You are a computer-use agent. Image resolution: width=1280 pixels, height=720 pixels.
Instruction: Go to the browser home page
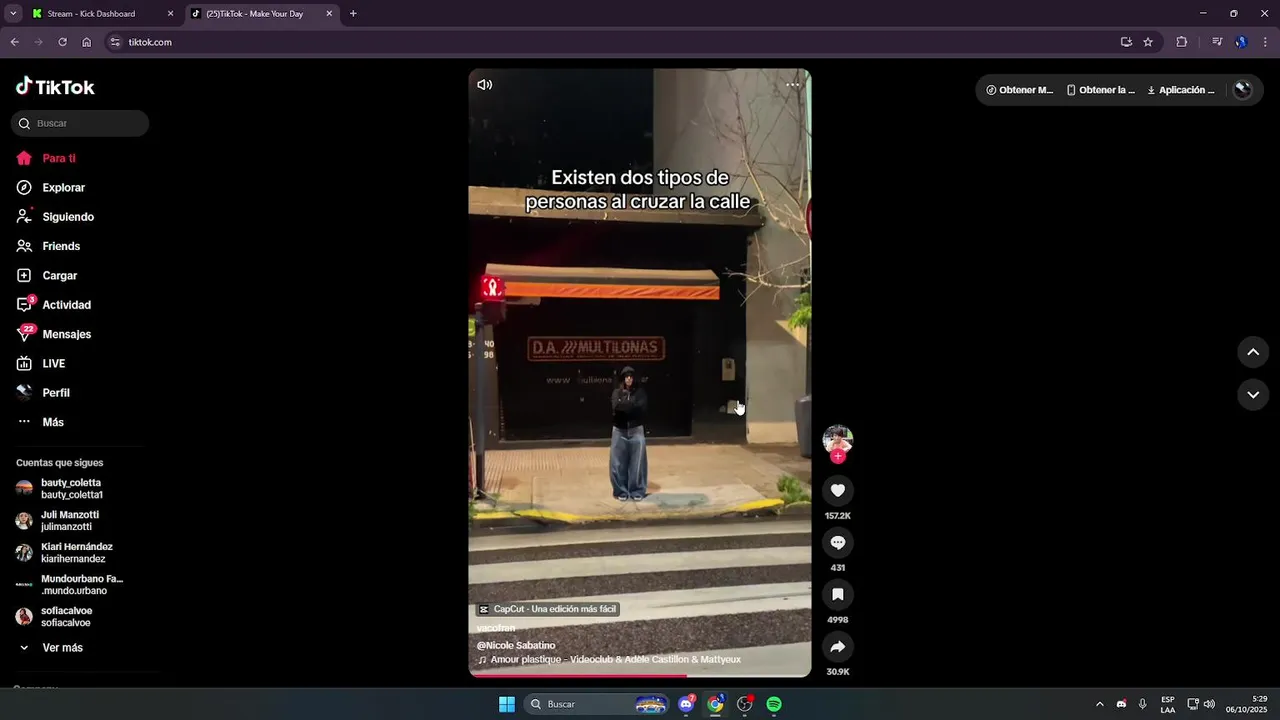(x=87, y=42)
